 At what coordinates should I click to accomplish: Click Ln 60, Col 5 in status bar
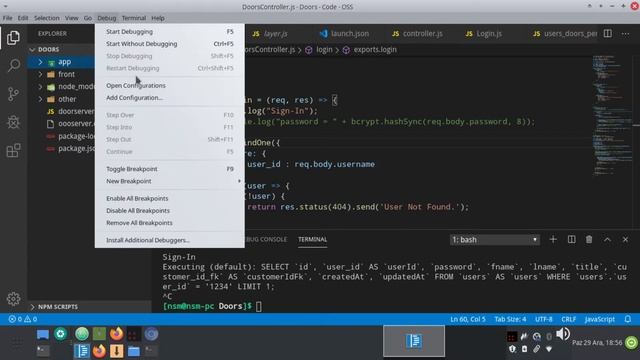pyautogui.click(x=468, y=319)
